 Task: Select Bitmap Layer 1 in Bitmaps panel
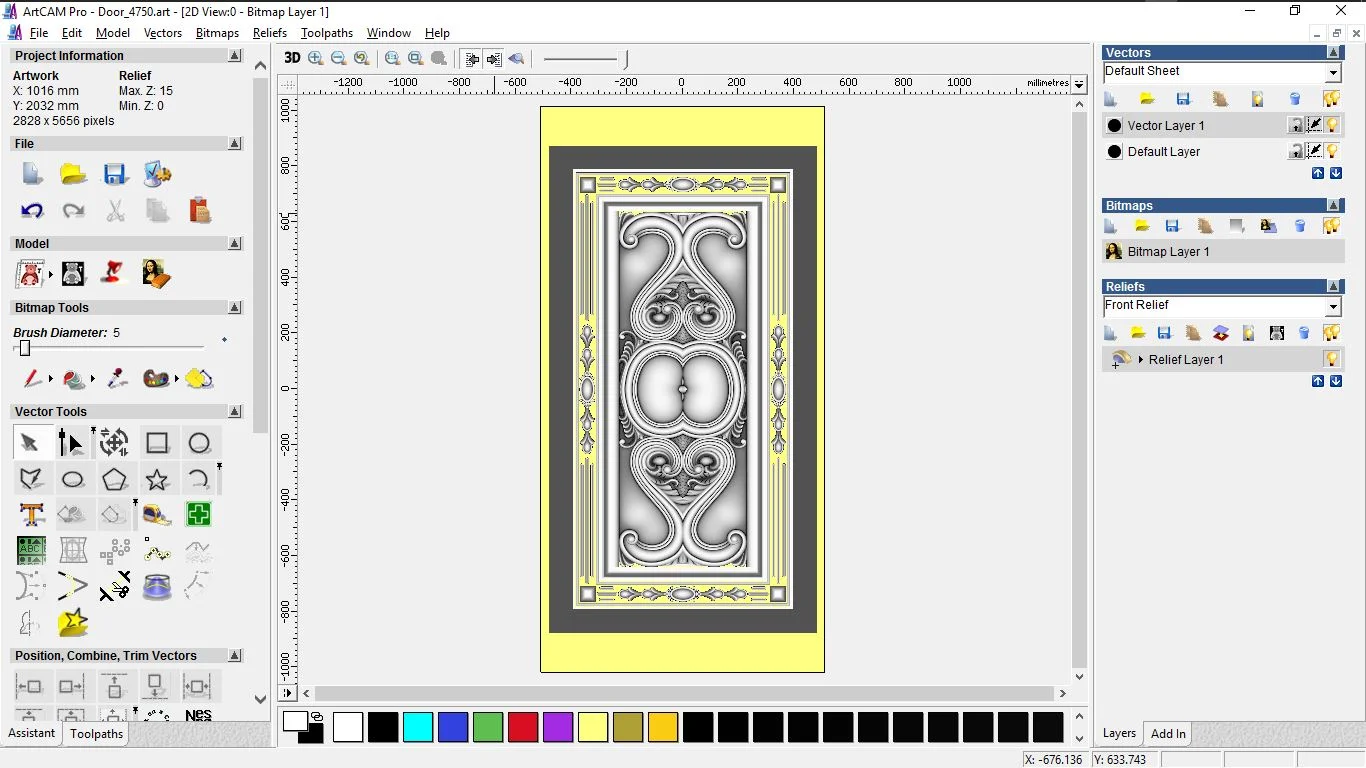[1168, 252]
